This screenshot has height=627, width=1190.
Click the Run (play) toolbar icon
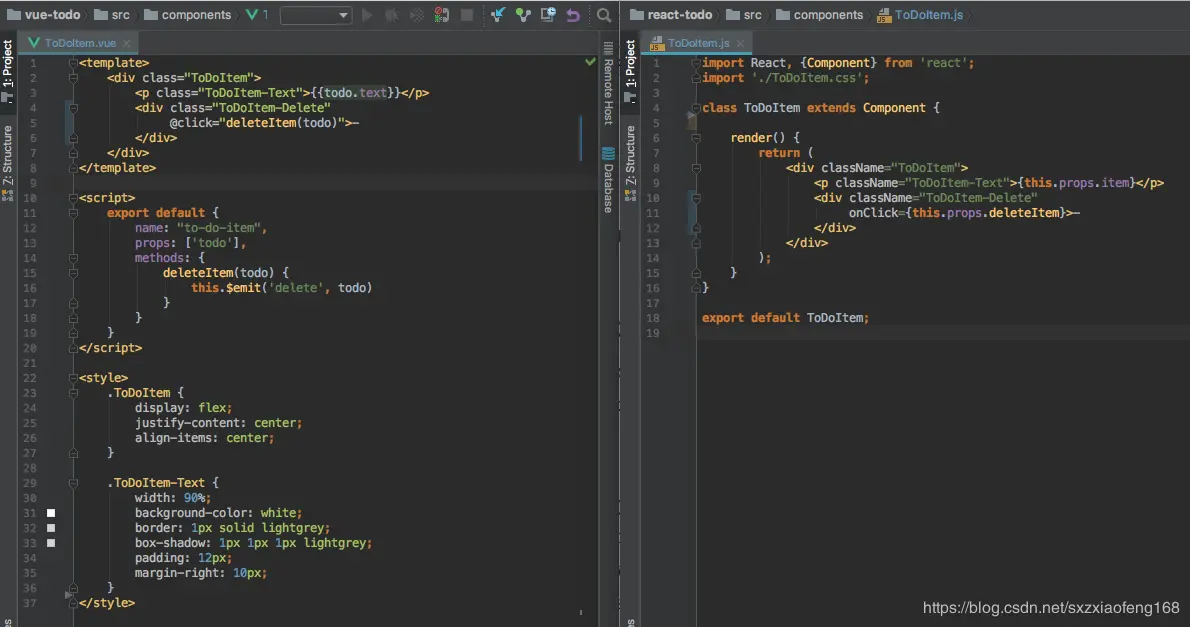tap(367, 15)
